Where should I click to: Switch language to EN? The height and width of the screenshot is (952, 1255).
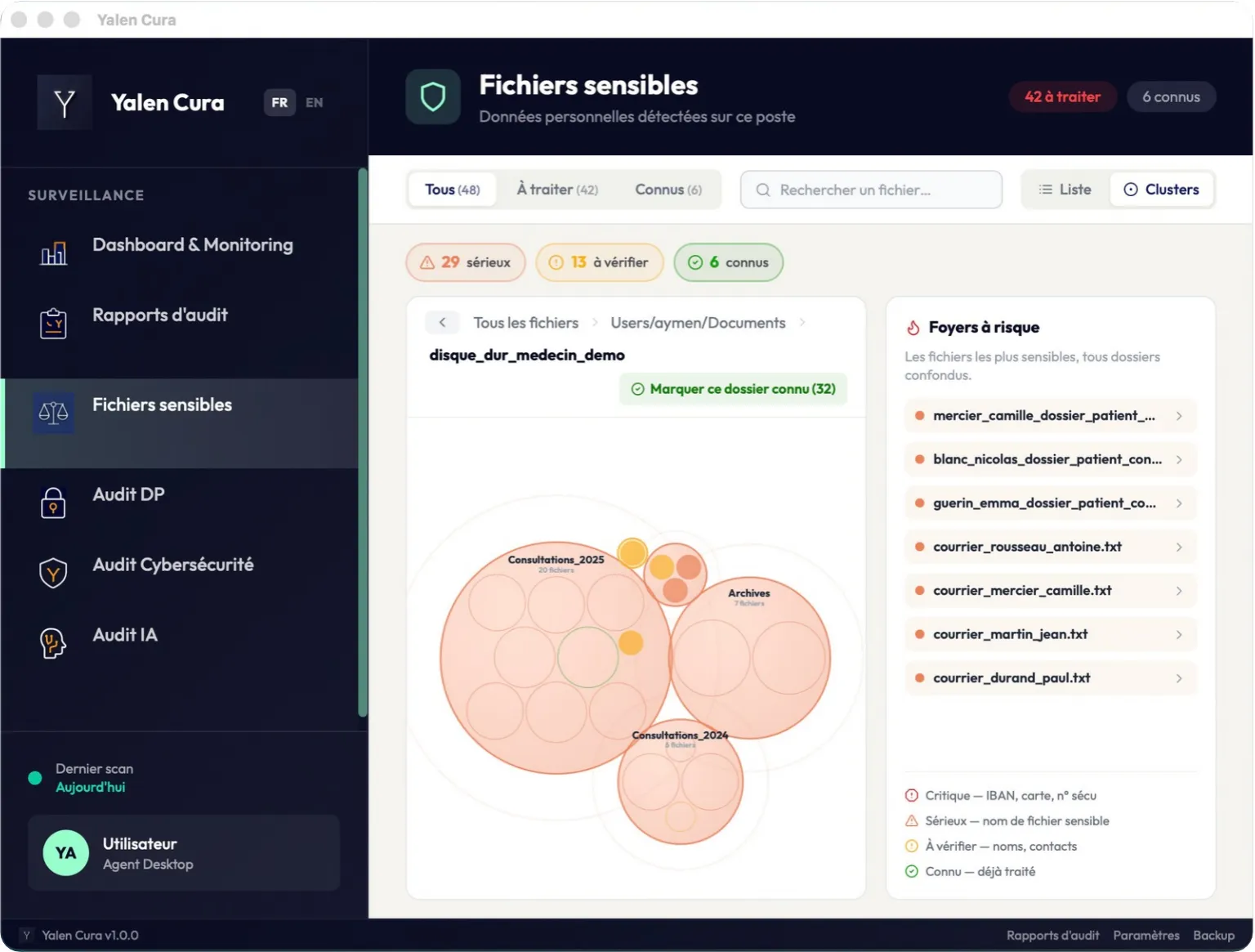(x=315, y=103)
